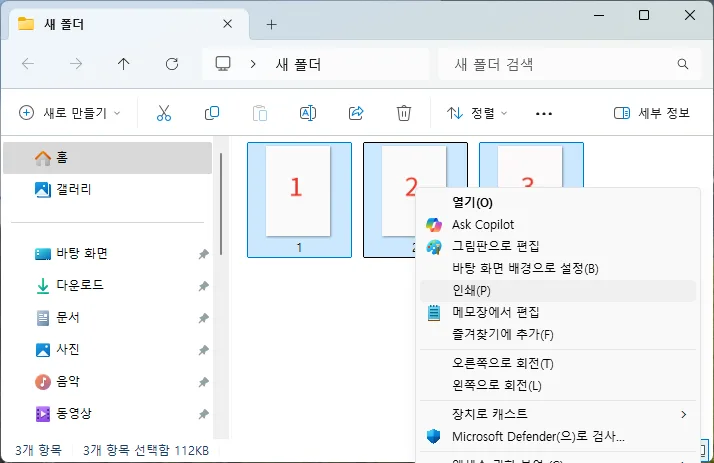The image size is (714, 463).
Task: Click the navigation pane scrollbar
Action: pyautogui.click(x=221, y=204)
